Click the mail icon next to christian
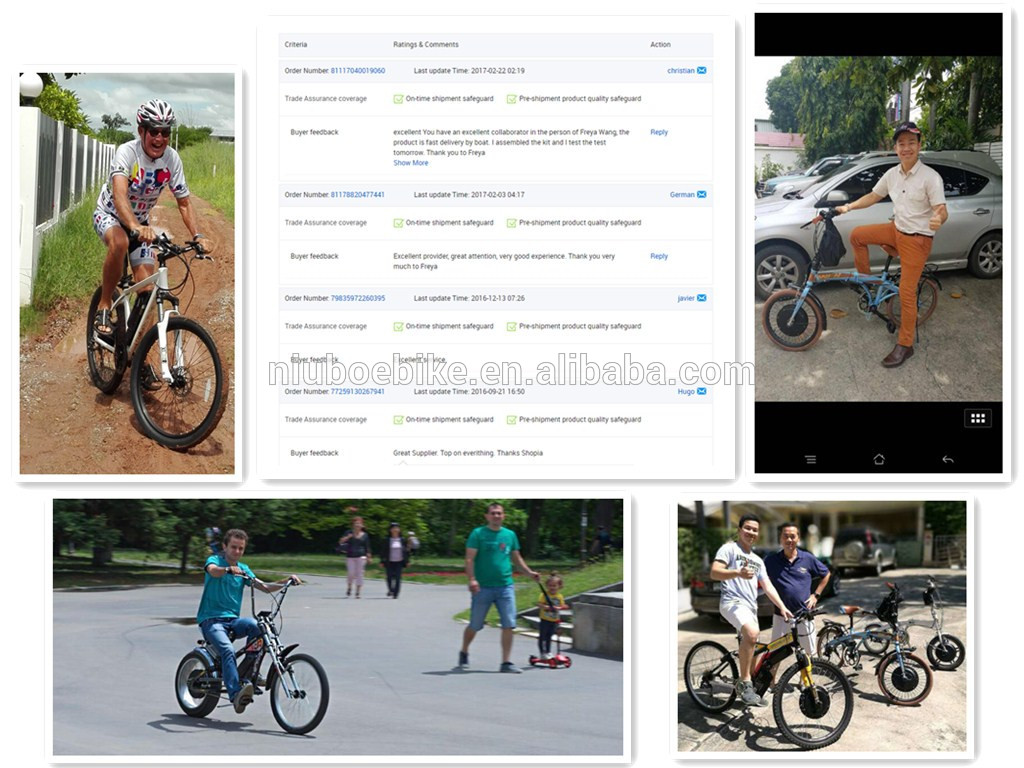Screen dimensions: 1024x768 click(x=701, y=71)
